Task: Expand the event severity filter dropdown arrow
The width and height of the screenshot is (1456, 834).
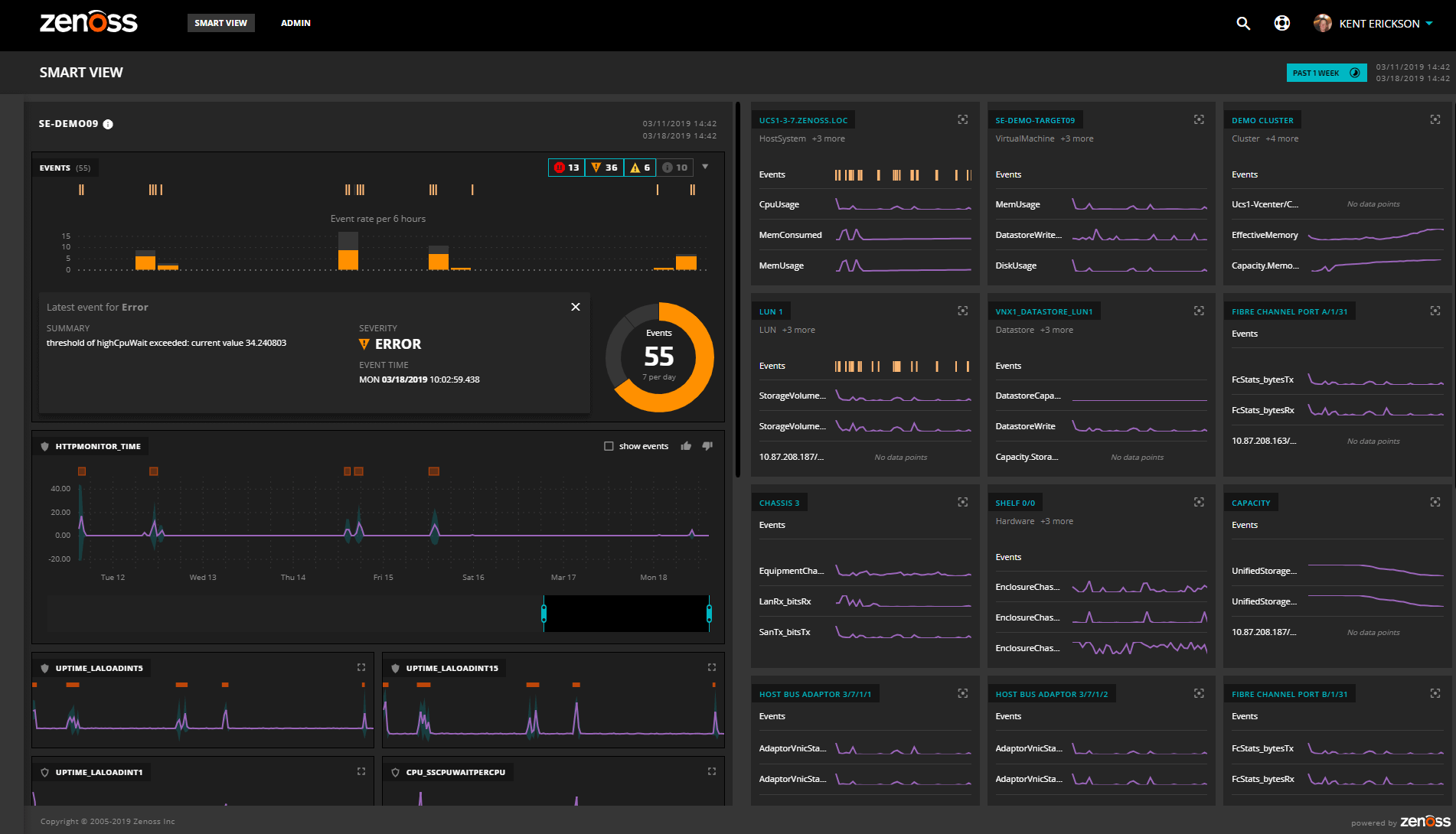Action: tap(705, 167)
